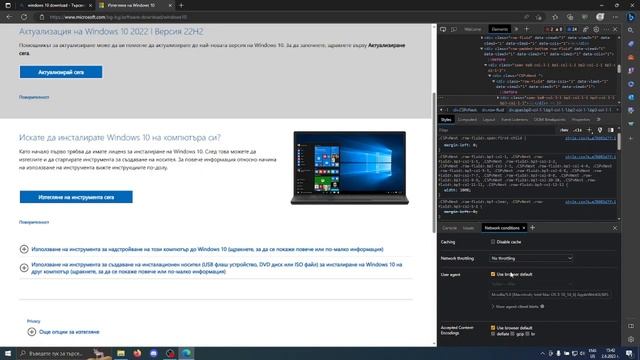
Task: Open the Edge sidebar Outlook icon
Action: 631,97
